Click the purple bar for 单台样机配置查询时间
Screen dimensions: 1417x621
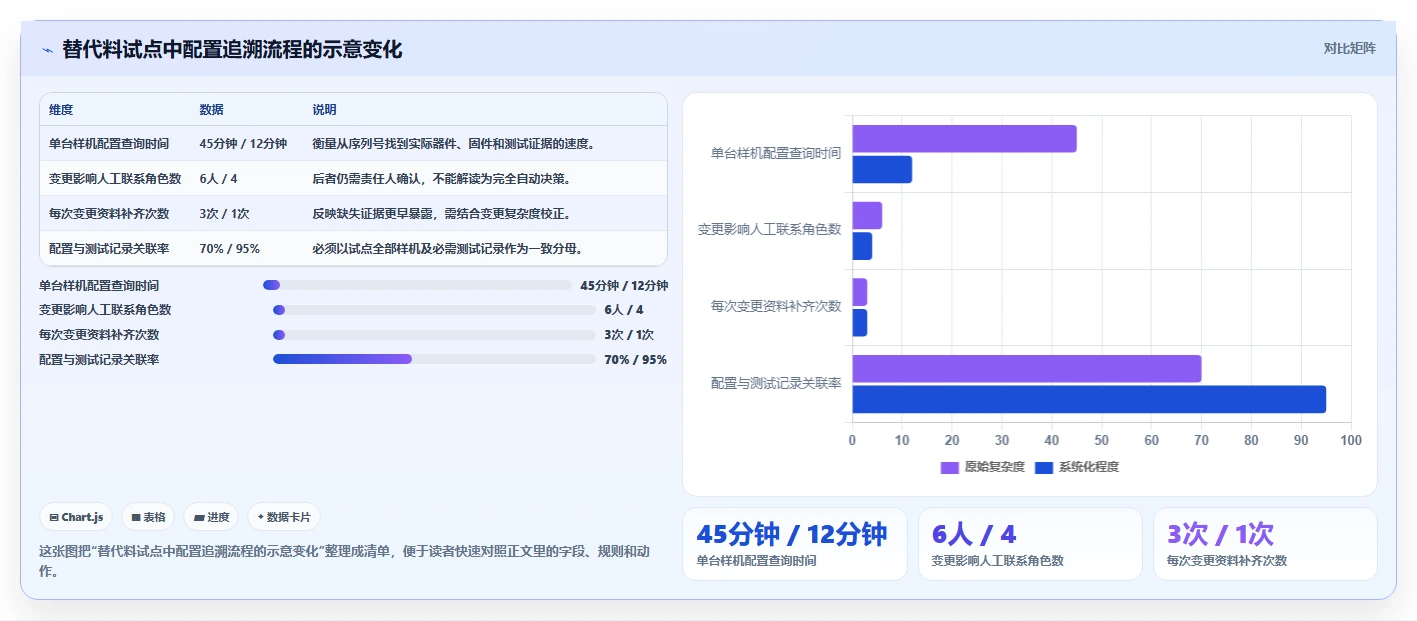[x=964, y=139]
